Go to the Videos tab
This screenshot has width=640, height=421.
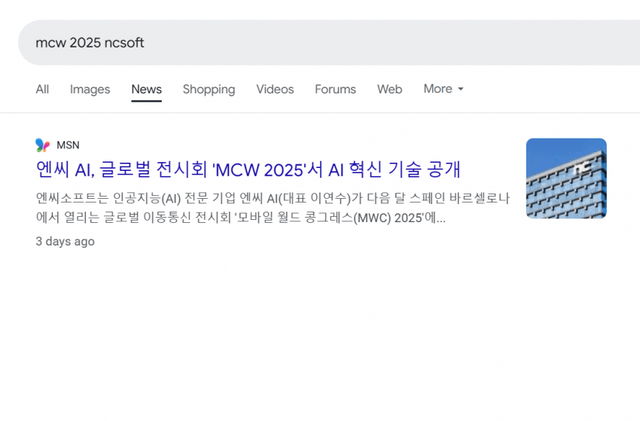pos(275,89)
